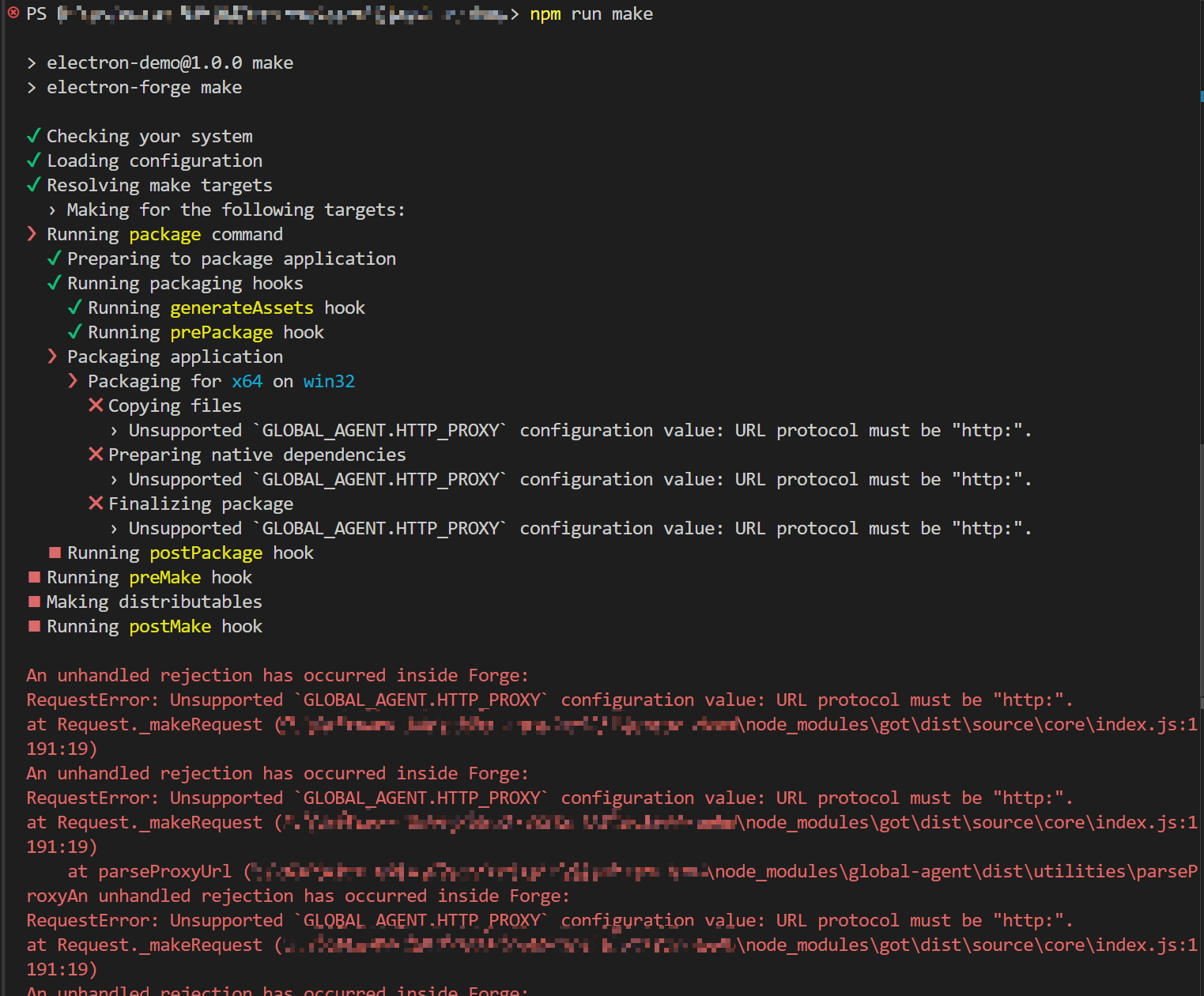Click the red chevron beside Packaging application
Image resolution: width=1204 pixels, height=996 pixels.
(x=53, y=357)
